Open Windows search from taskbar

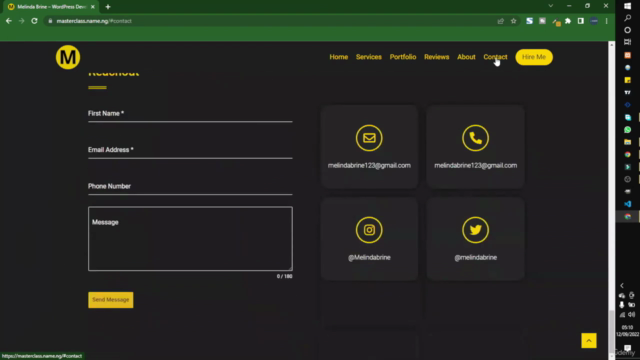[627, 18]
